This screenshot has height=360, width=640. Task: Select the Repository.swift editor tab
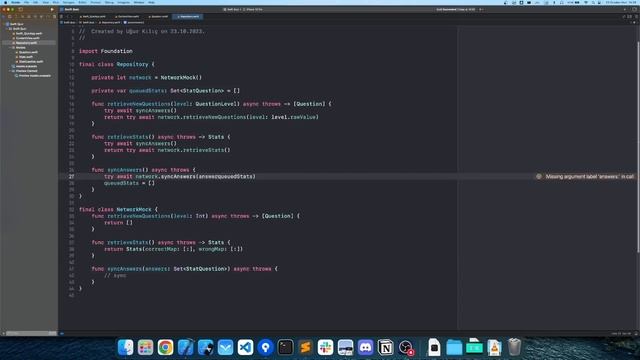pos(189,17)
